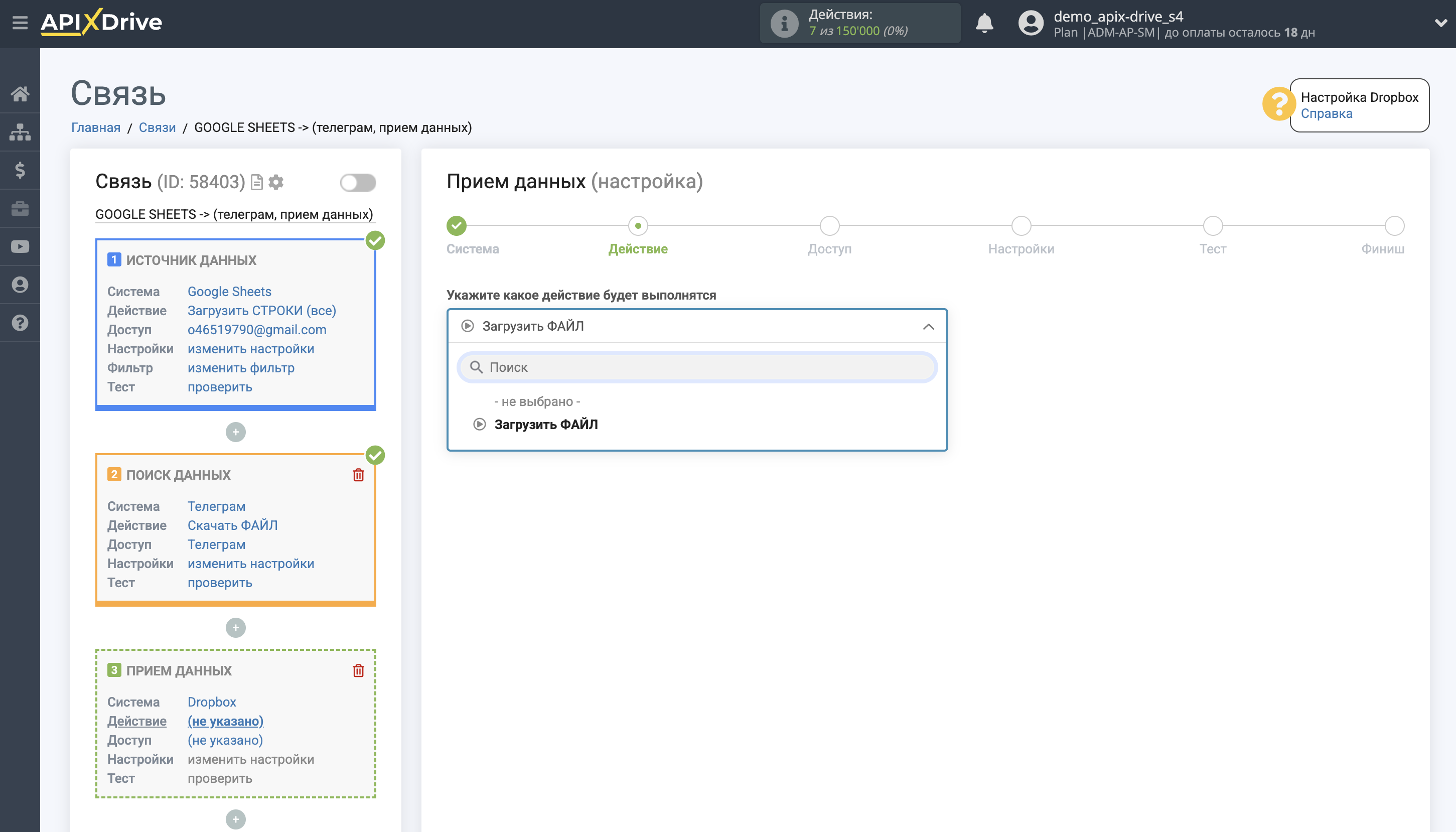Delete the ПРИЕМ ДАННЫХ block via trash icon
Viewport: 1456px width, 832px height.
tap(358, 670)
